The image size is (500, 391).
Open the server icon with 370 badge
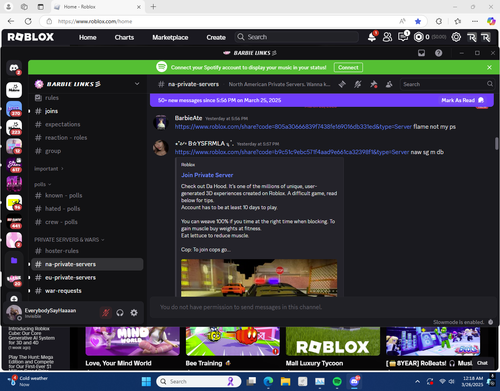[x=14, y=109]
